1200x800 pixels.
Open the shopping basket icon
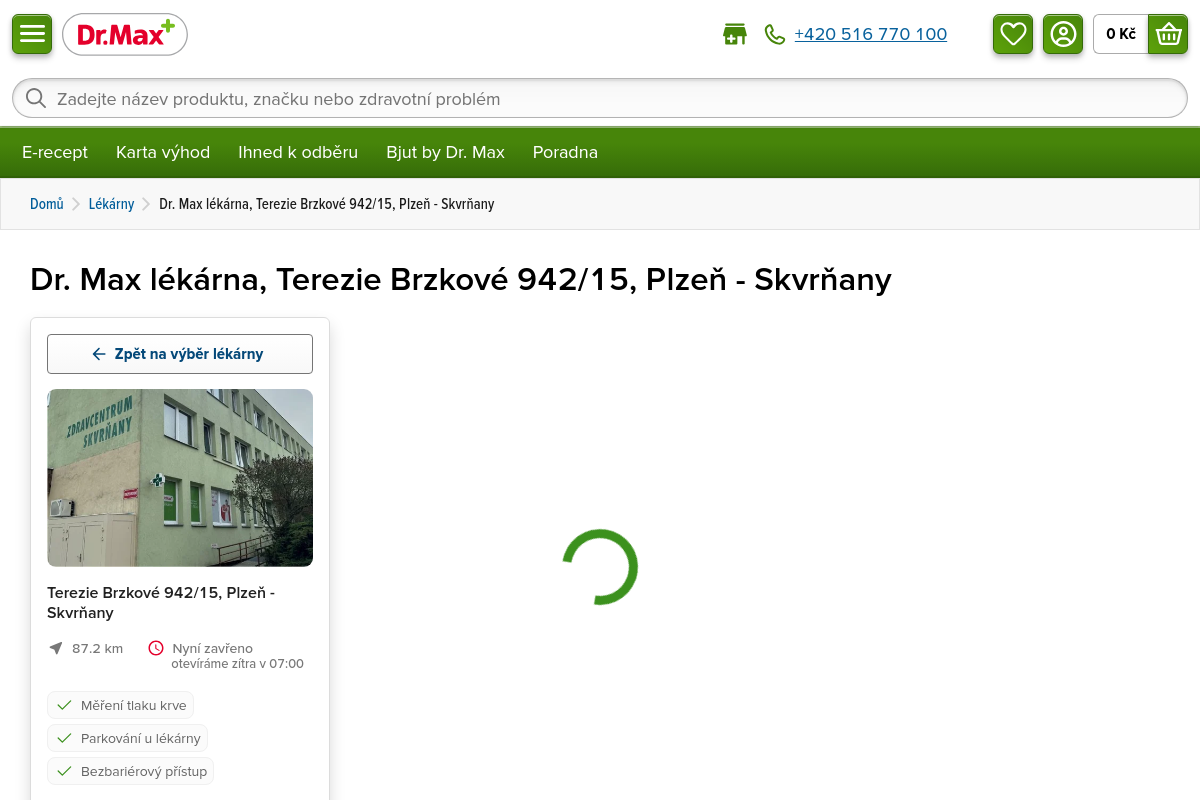pos(1168,34)
